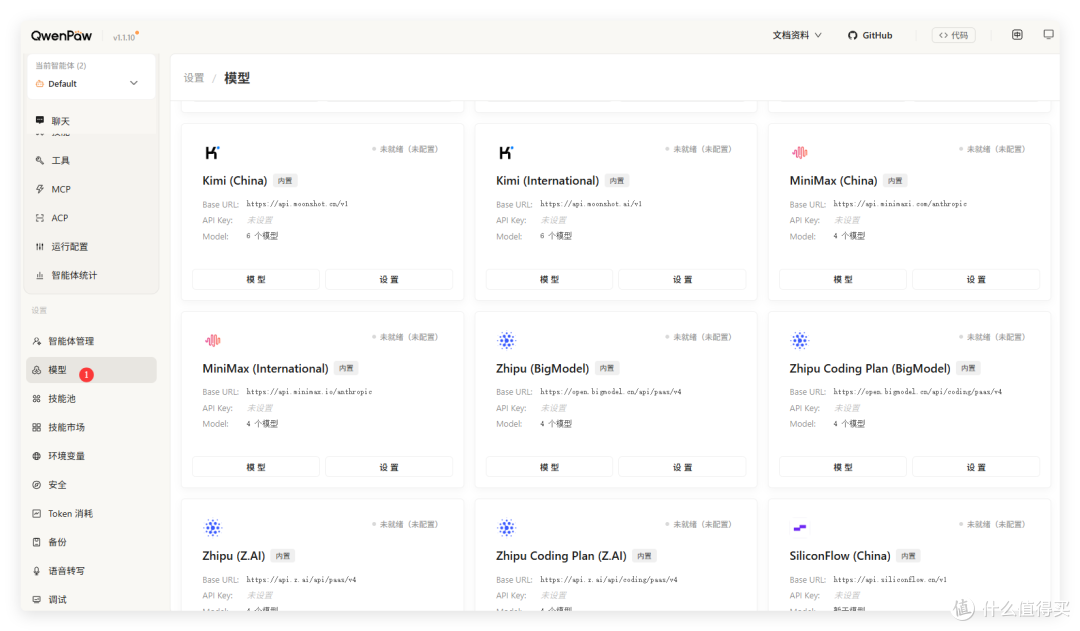1080x631 pixels.
Task: Select Token 消耗 menu item
Action: pyautogui.click(x=70, y=513)
